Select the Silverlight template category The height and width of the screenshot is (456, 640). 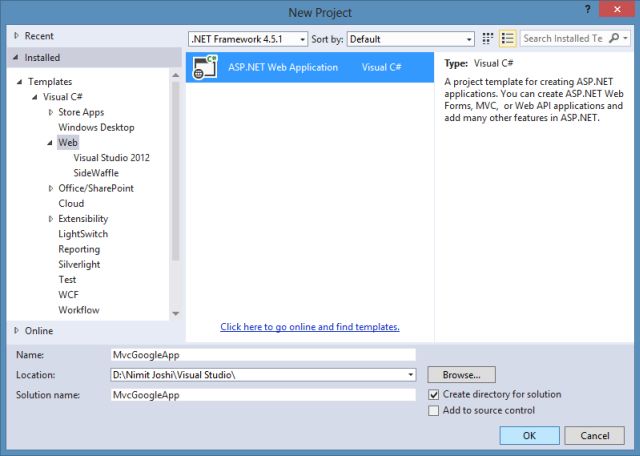79,265
